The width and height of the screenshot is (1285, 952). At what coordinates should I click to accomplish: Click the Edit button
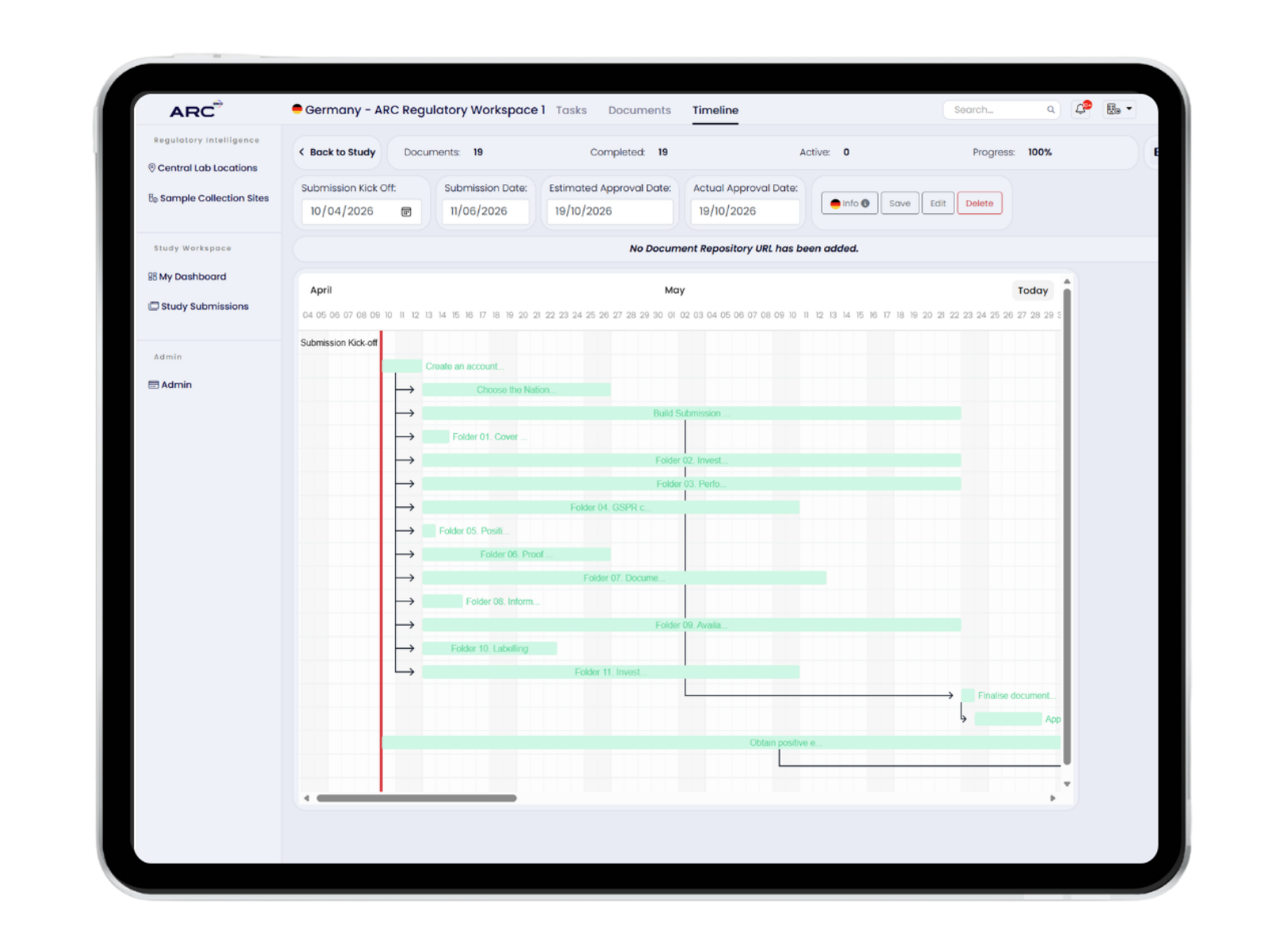coord(938,204)
